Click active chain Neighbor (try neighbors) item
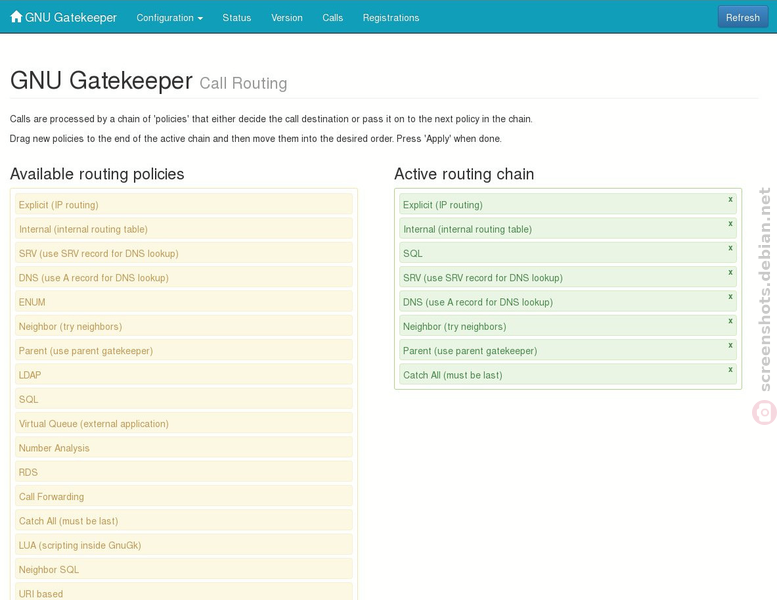The image size is (777, 600). 568,326
